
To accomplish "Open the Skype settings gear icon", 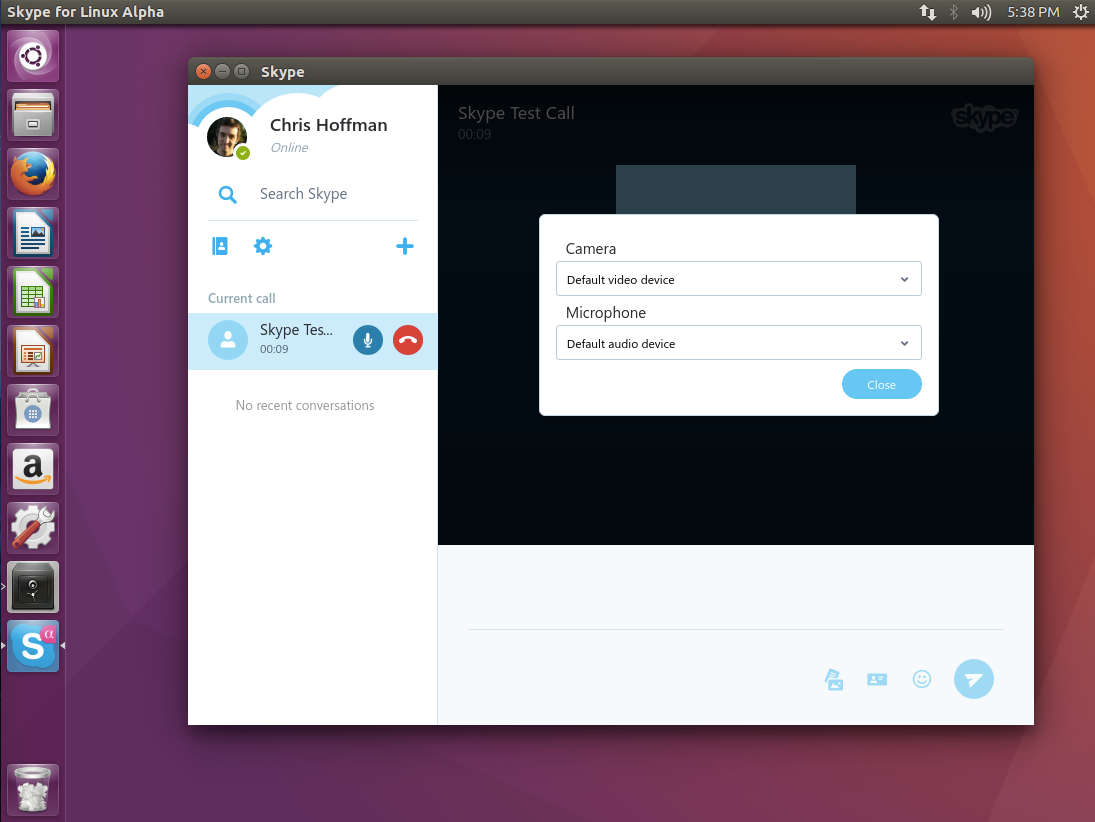I will 262,245.
